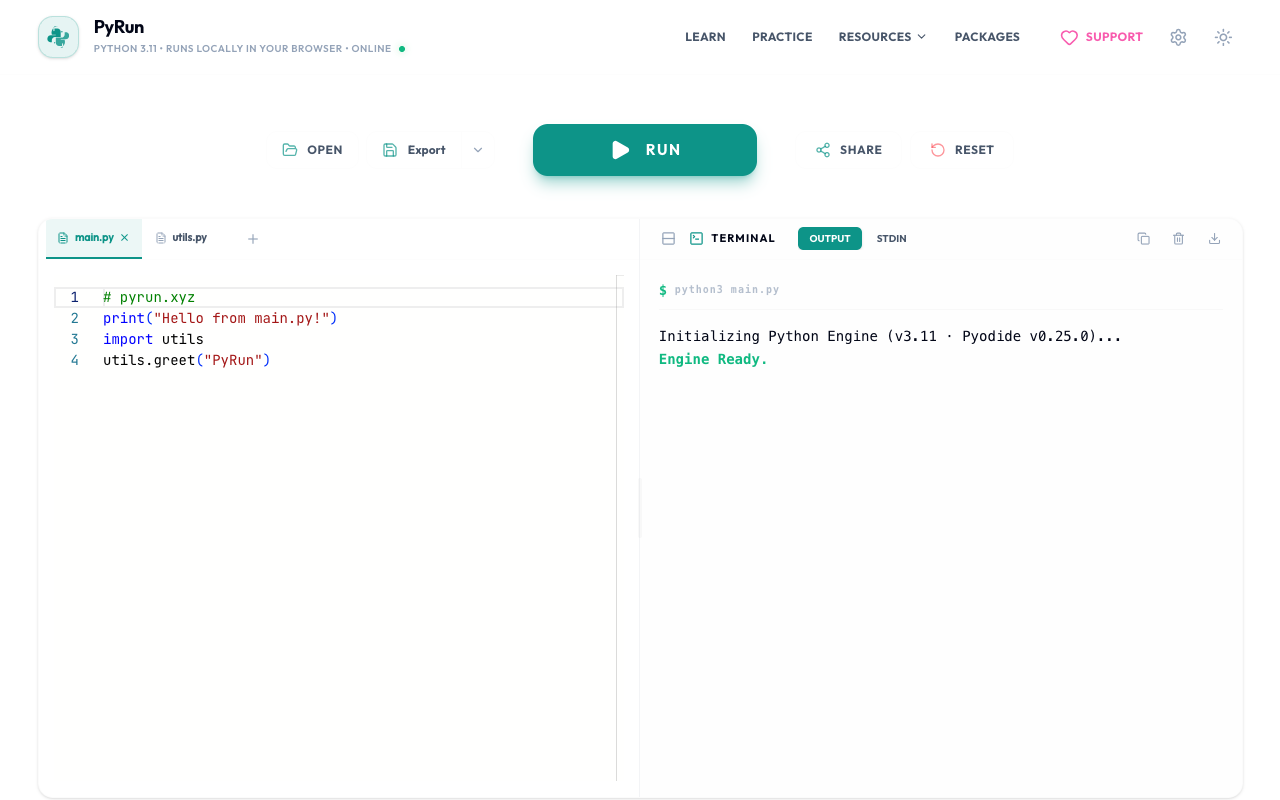Click the print Hello from main.py line
The height and width of the screenshot is (800, 1280).
[x=220, y=318]
